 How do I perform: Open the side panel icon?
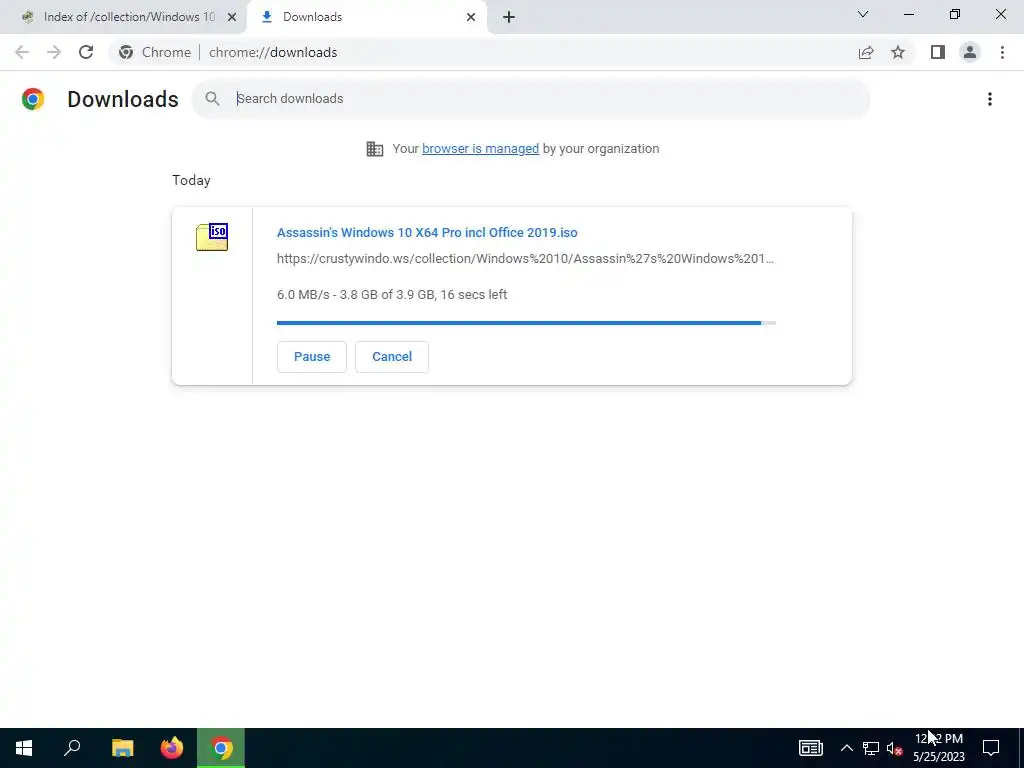coord(938,52)
